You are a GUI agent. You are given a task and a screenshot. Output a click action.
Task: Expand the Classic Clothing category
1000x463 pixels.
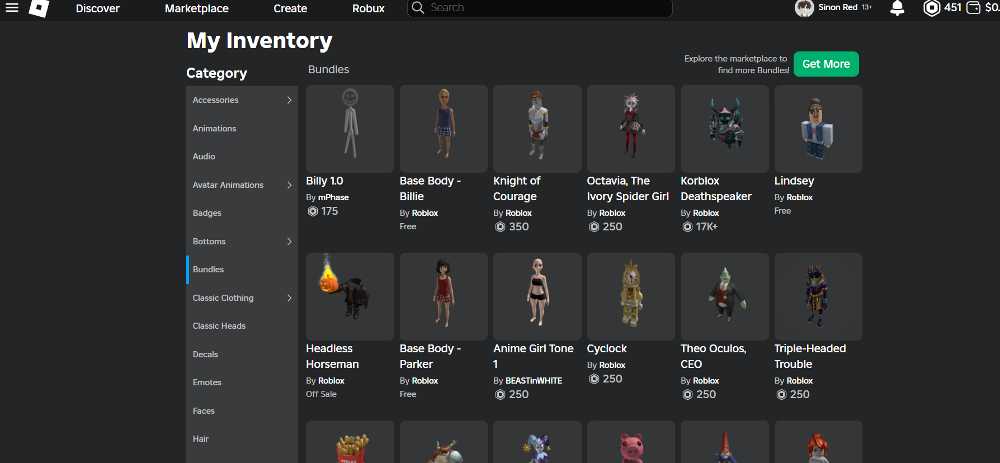coord(242,298)
